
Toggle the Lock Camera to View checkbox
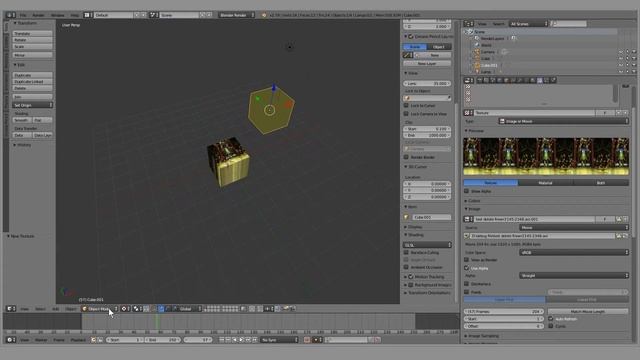(406, 114)
